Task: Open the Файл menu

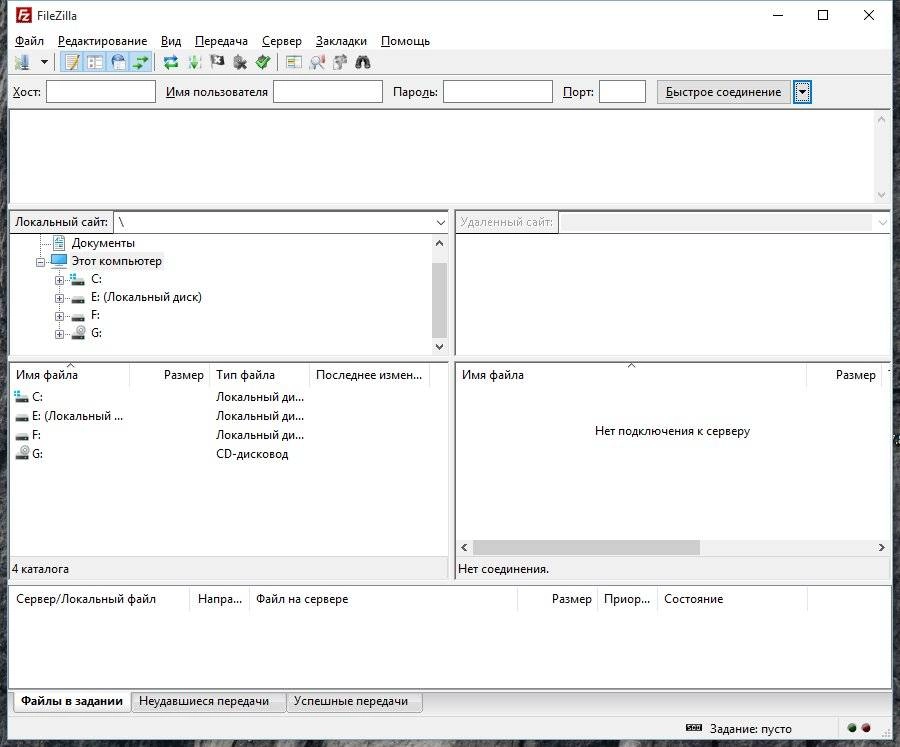Action: pyautogui.click(x=29, y=41)
